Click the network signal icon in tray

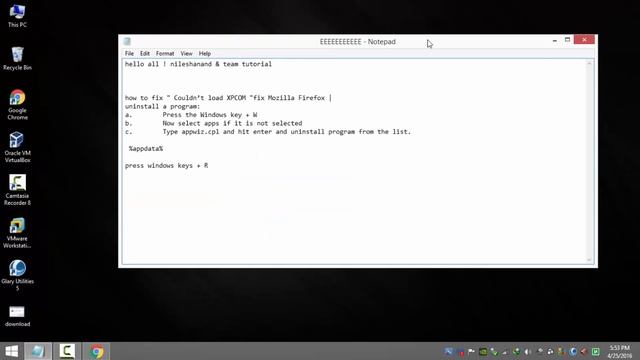pyautogui.click(x=505, y=352)
